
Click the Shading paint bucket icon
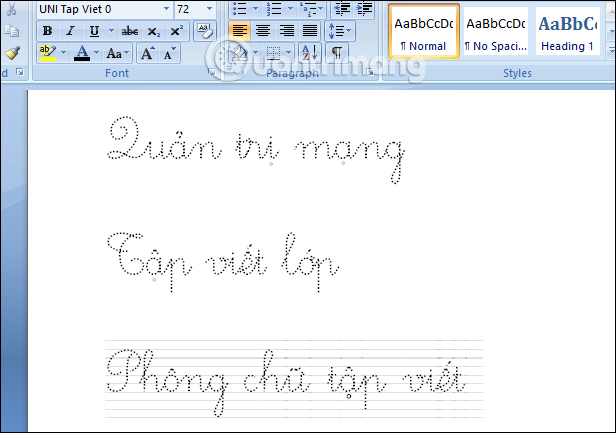tap(240, 53)
